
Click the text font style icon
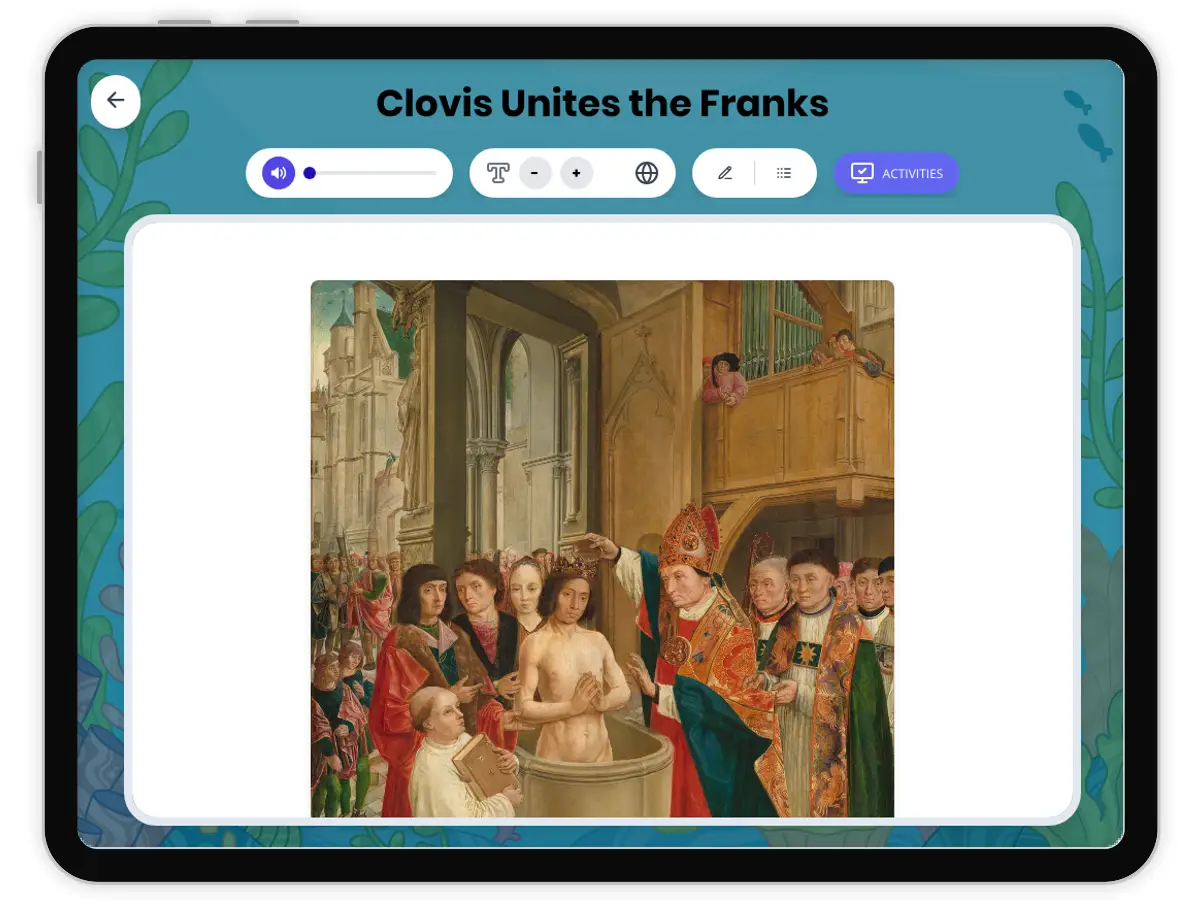498,173
